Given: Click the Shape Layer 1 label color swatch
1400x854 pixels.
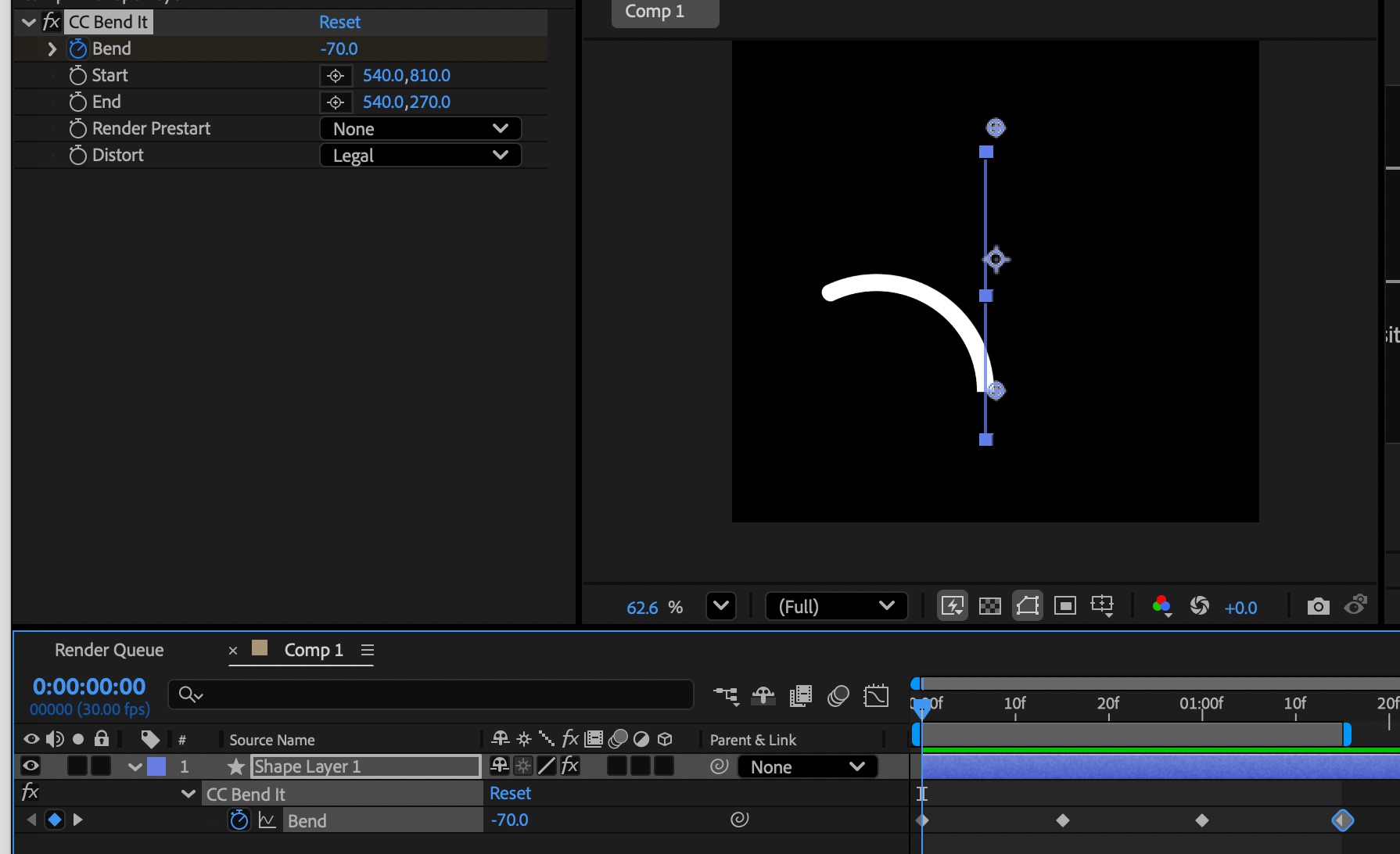Looking at the screenshot, I should click(156, 766).
